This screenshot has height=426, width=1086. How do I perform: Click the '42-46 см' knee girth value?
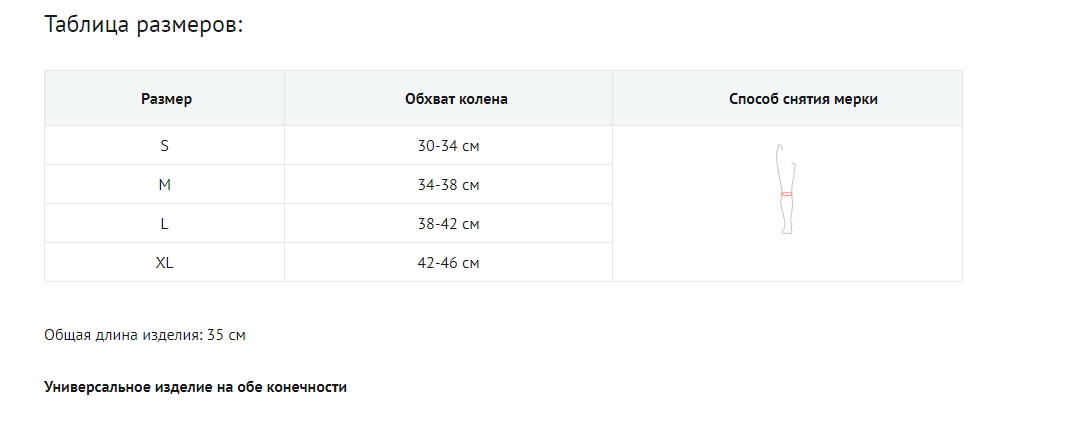tap(449, 263)
